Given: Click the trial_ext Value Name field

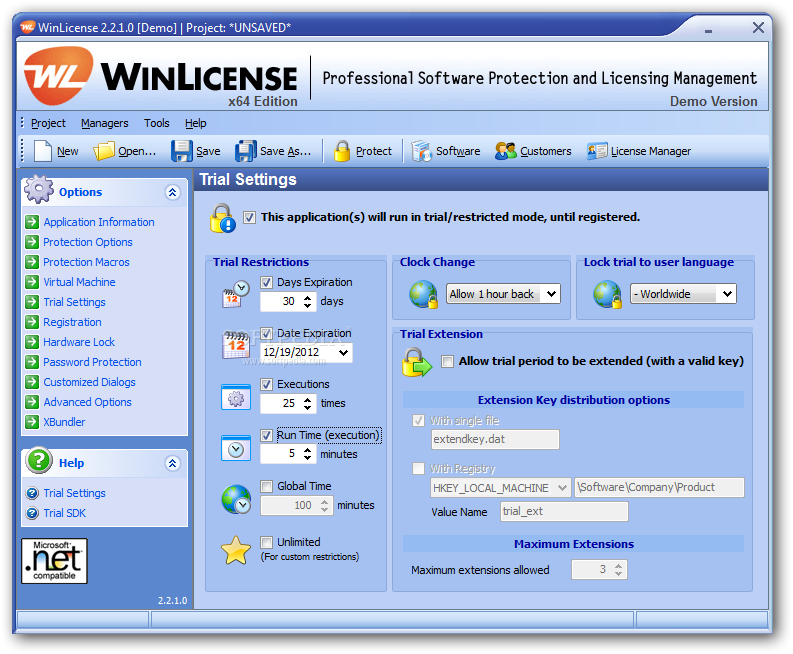Looking at the screenshot, I should tap(564, 511).
